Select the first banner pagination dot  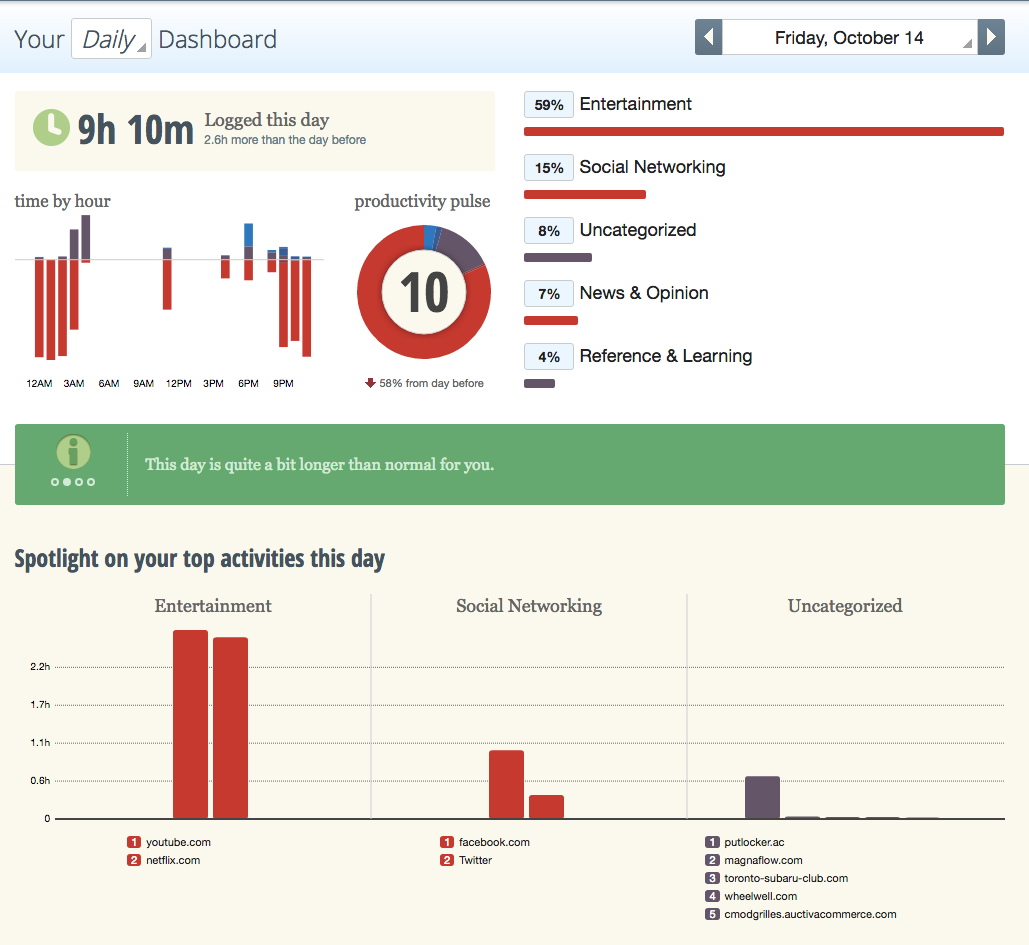tap(55, 482)
